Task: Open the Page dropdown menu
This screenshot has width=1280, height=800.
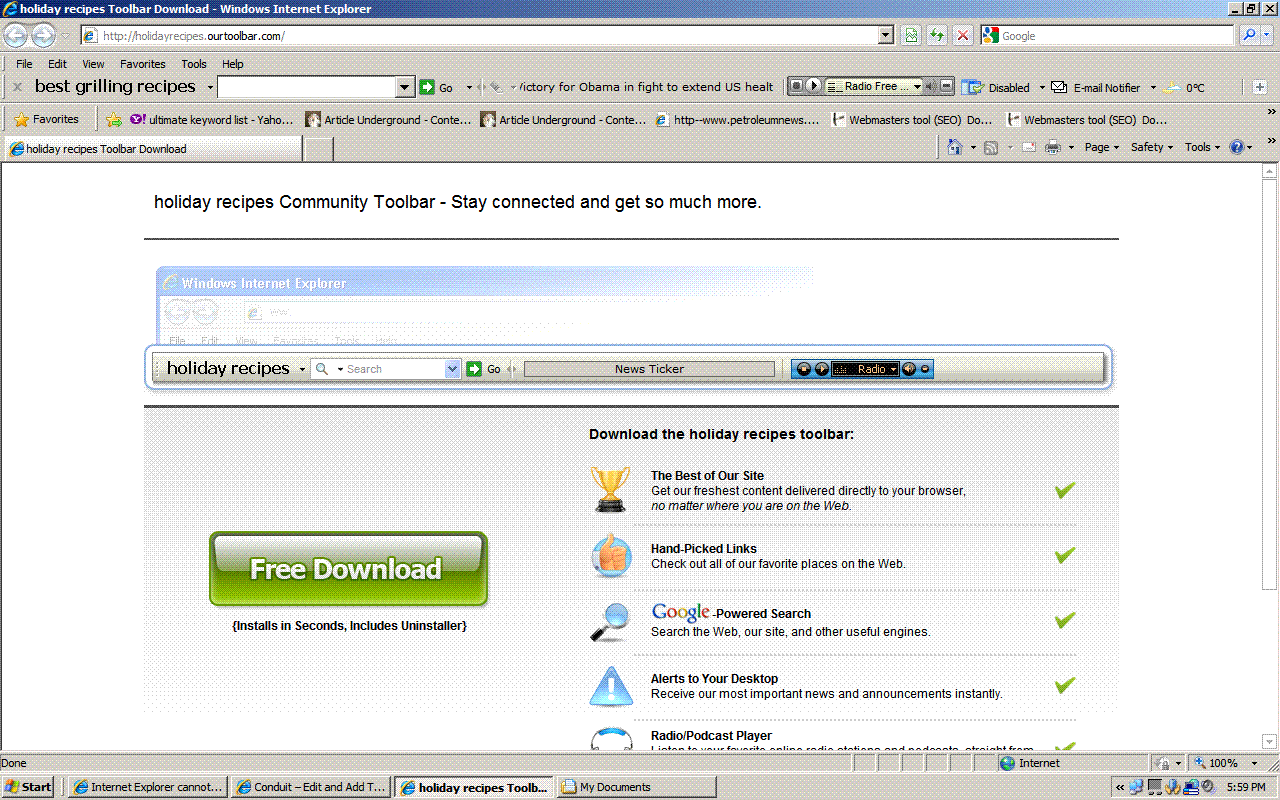Action: [1101, 147]
